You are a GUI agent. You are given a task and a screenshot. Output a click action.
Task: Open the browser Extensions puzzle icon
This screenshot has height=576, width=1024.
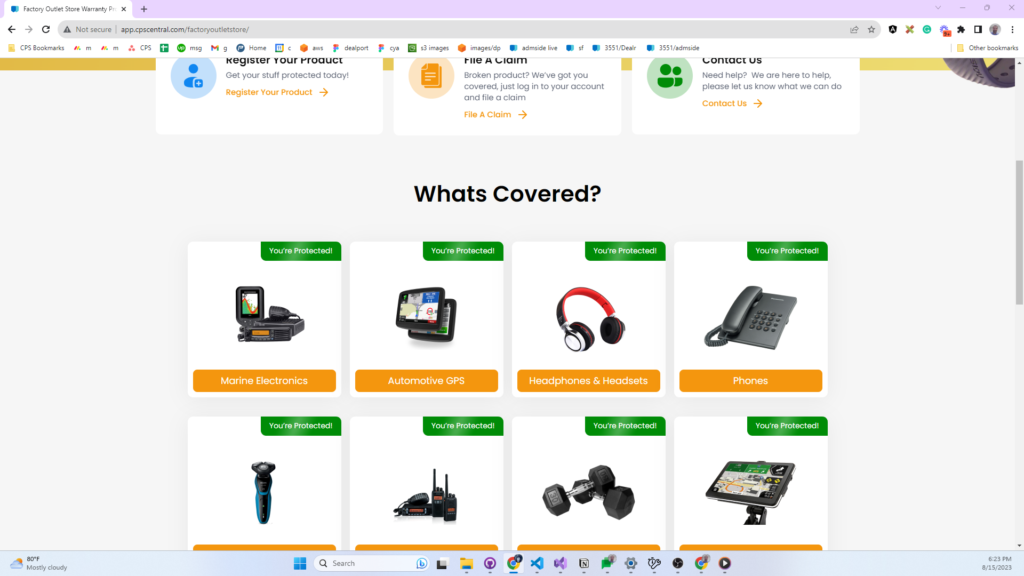click(961, 29)
